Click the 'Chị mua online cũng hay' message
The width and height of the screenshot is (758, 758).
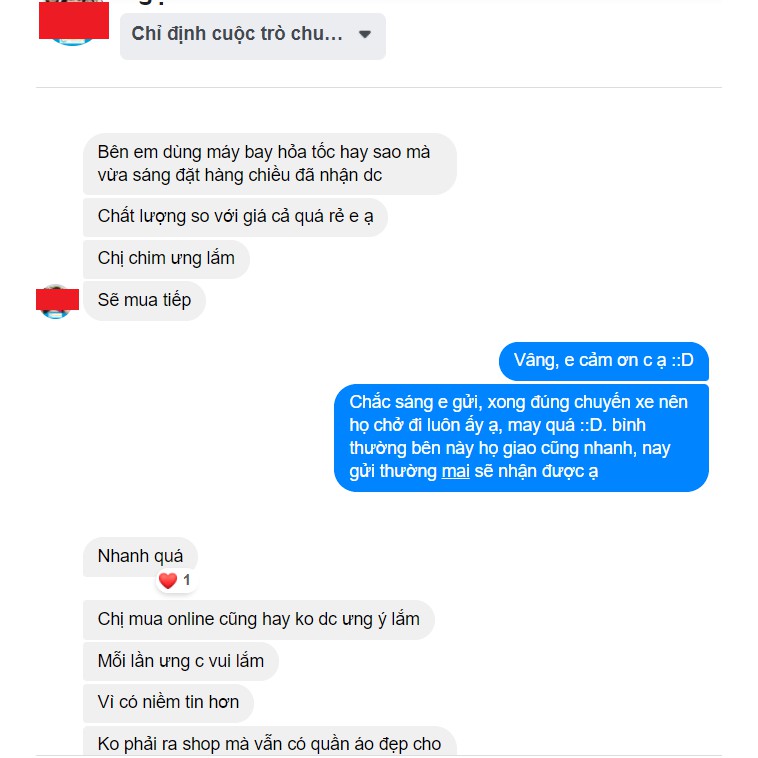[259, 620]
